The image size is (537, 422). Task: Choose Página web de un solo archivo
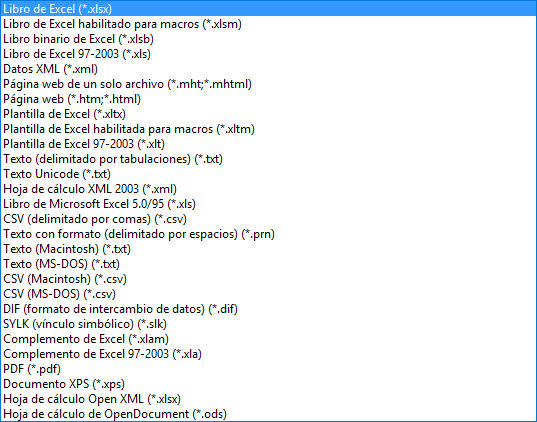(x=268, y=84)
